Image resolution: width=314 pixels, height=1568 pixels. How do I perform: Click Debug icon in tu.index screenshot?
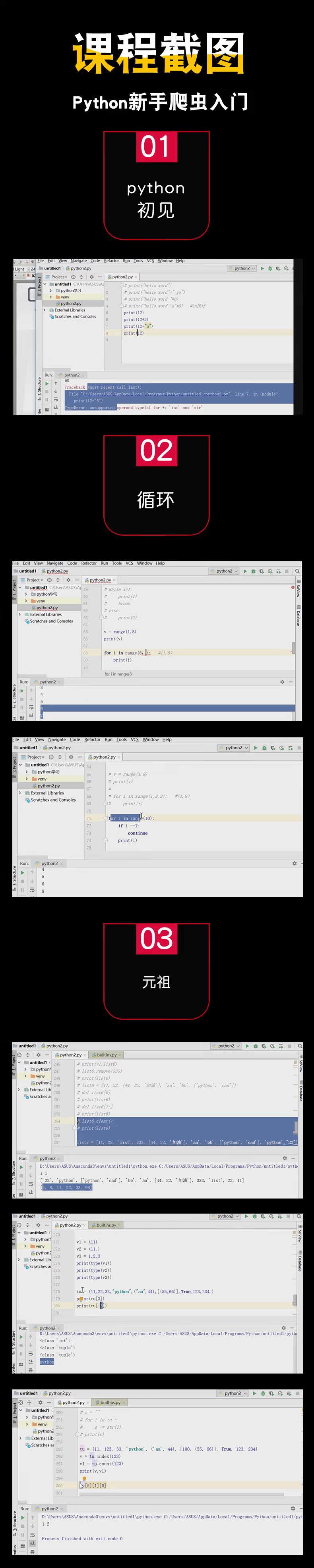[263, 1393]
